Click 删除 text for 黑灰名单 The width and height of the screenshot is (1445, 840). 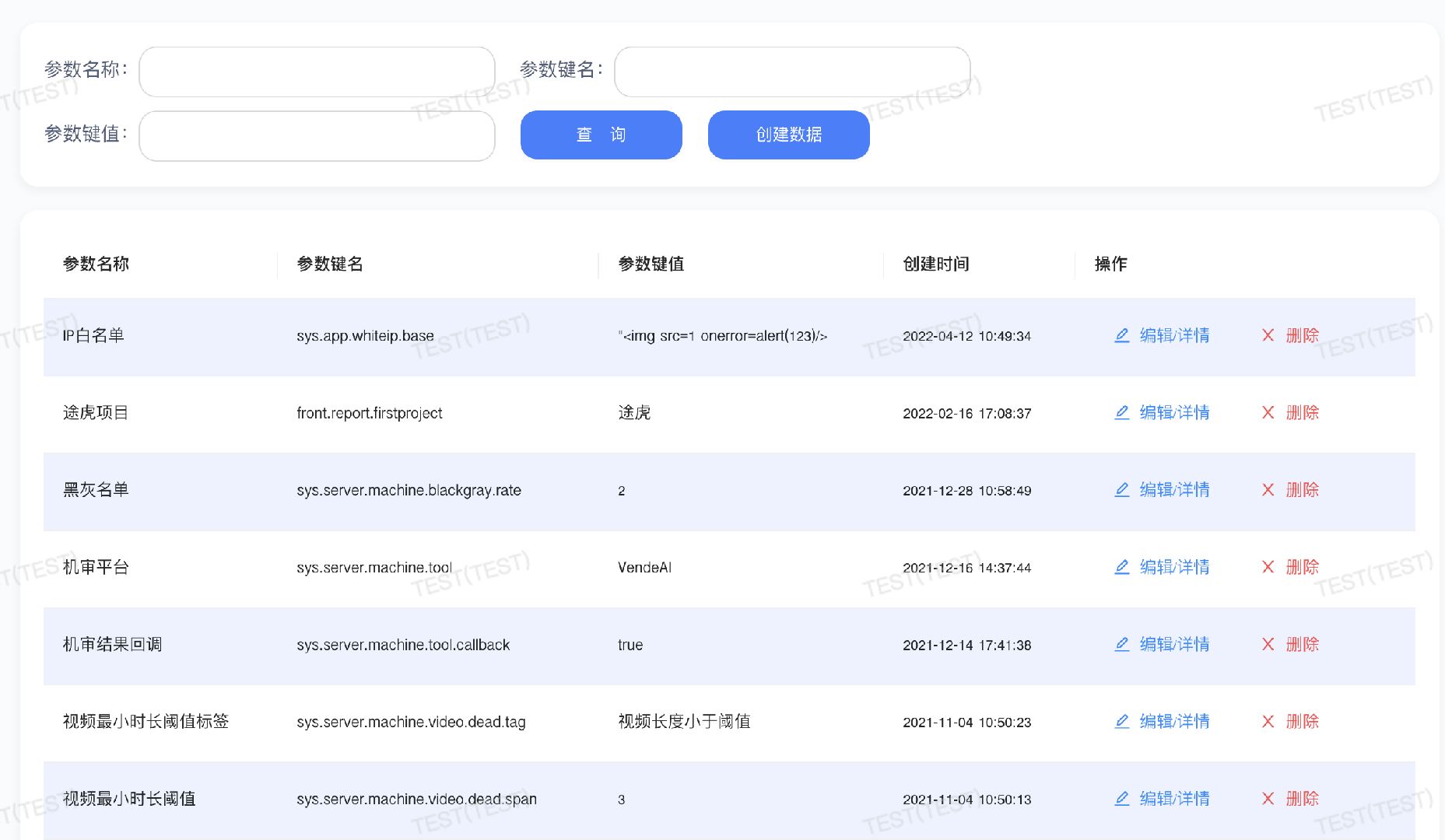pos(1303,490)
